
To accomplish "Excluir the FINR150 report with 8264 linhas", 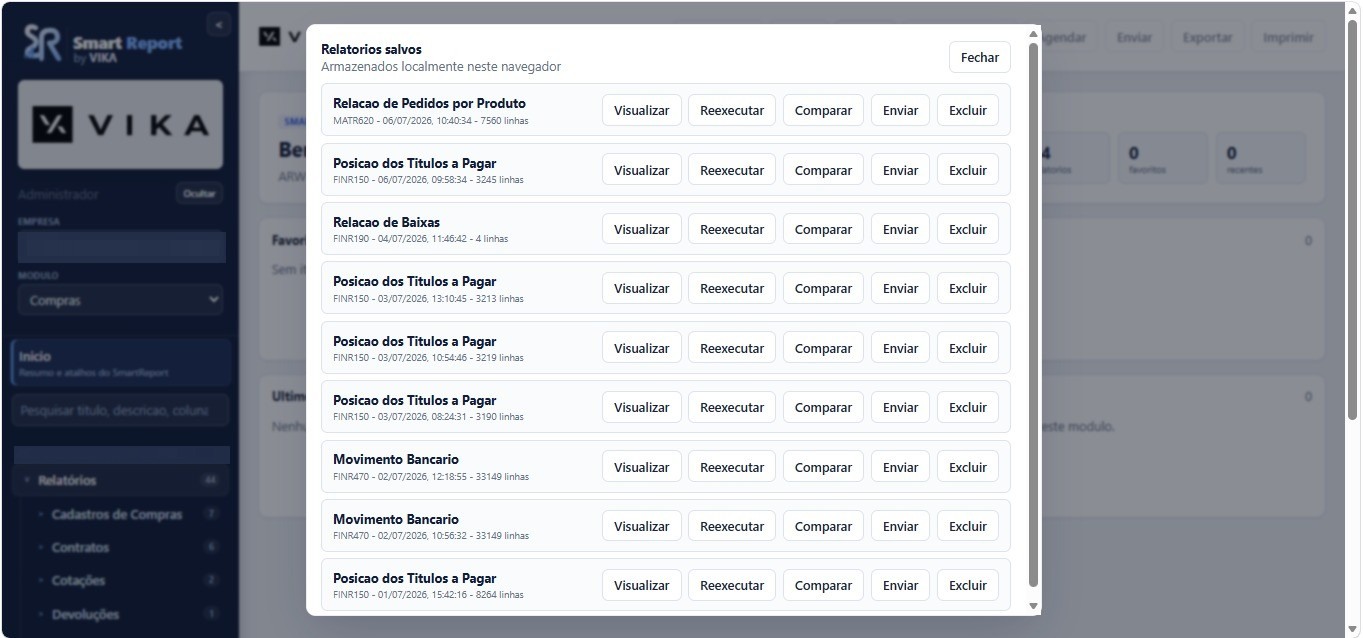I will point(967,585).
